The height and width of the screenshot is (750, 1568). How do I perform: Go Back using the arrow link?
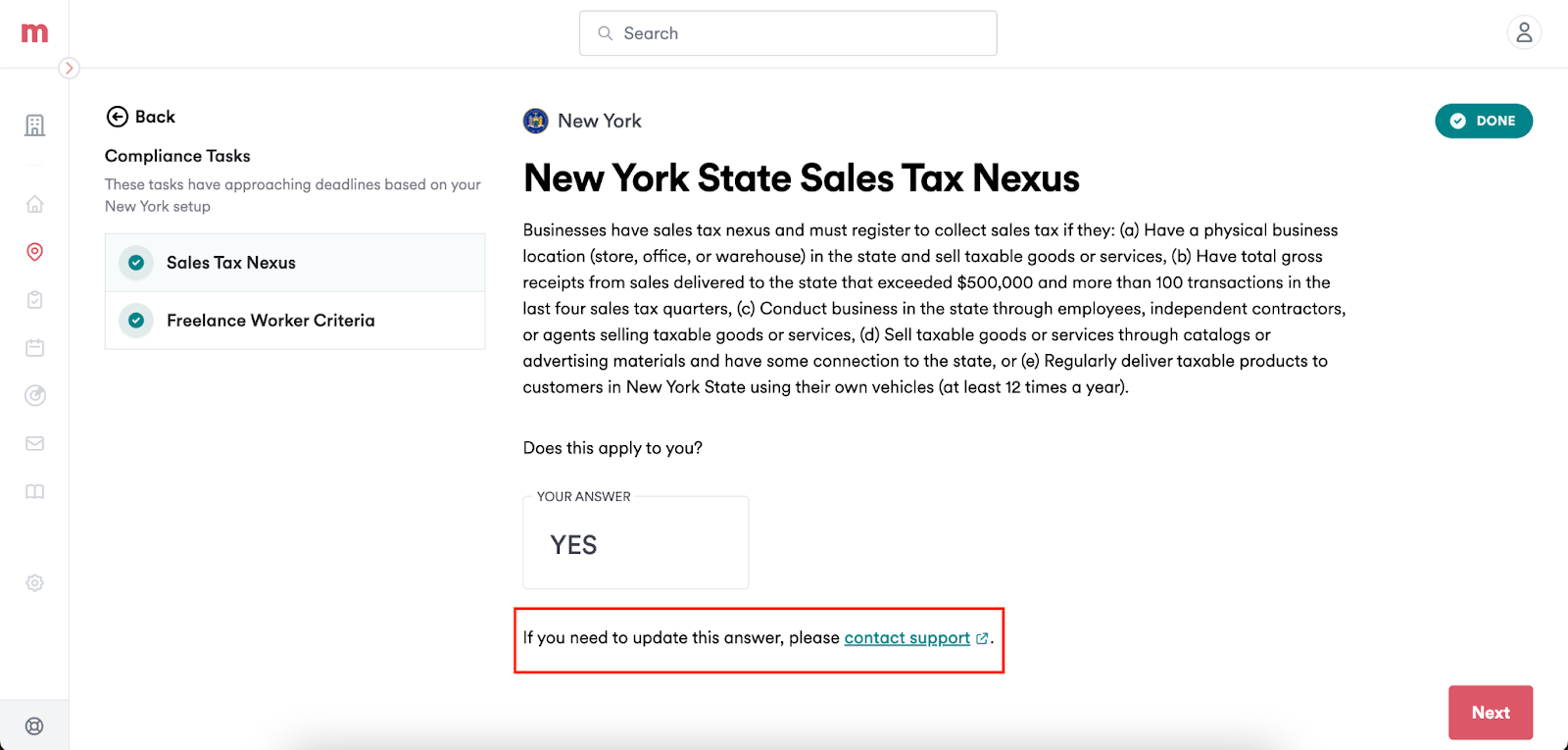140,117
